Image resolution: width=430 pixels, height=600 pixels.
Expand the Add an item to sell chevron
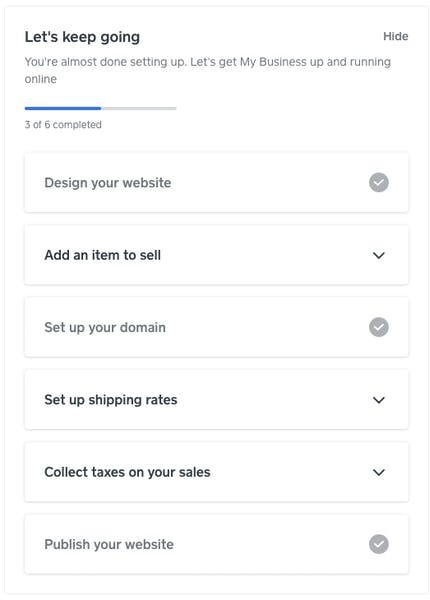click(x=378, y=255)
